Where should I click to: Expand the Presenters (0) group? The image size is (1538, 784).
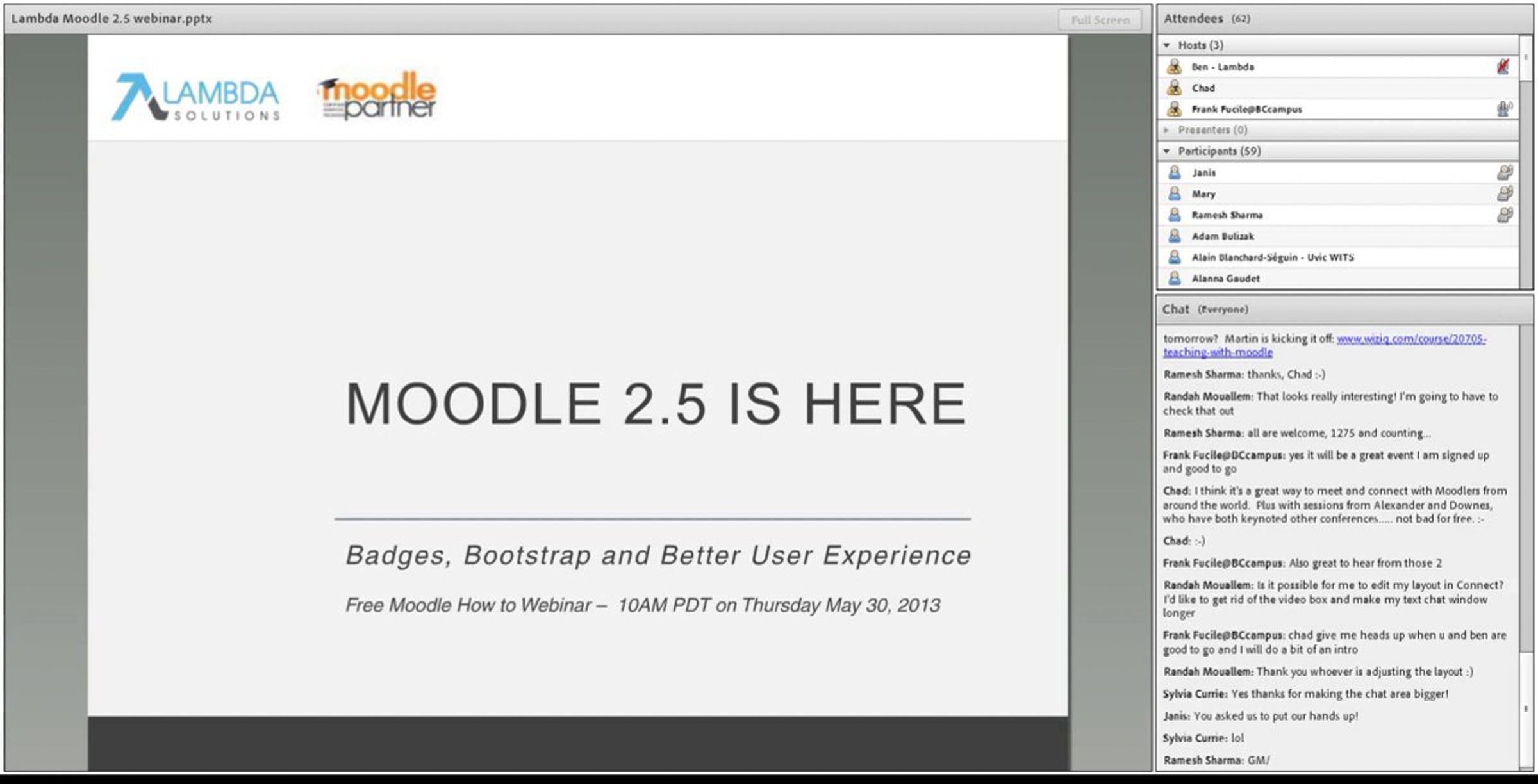coord(1167,130)
